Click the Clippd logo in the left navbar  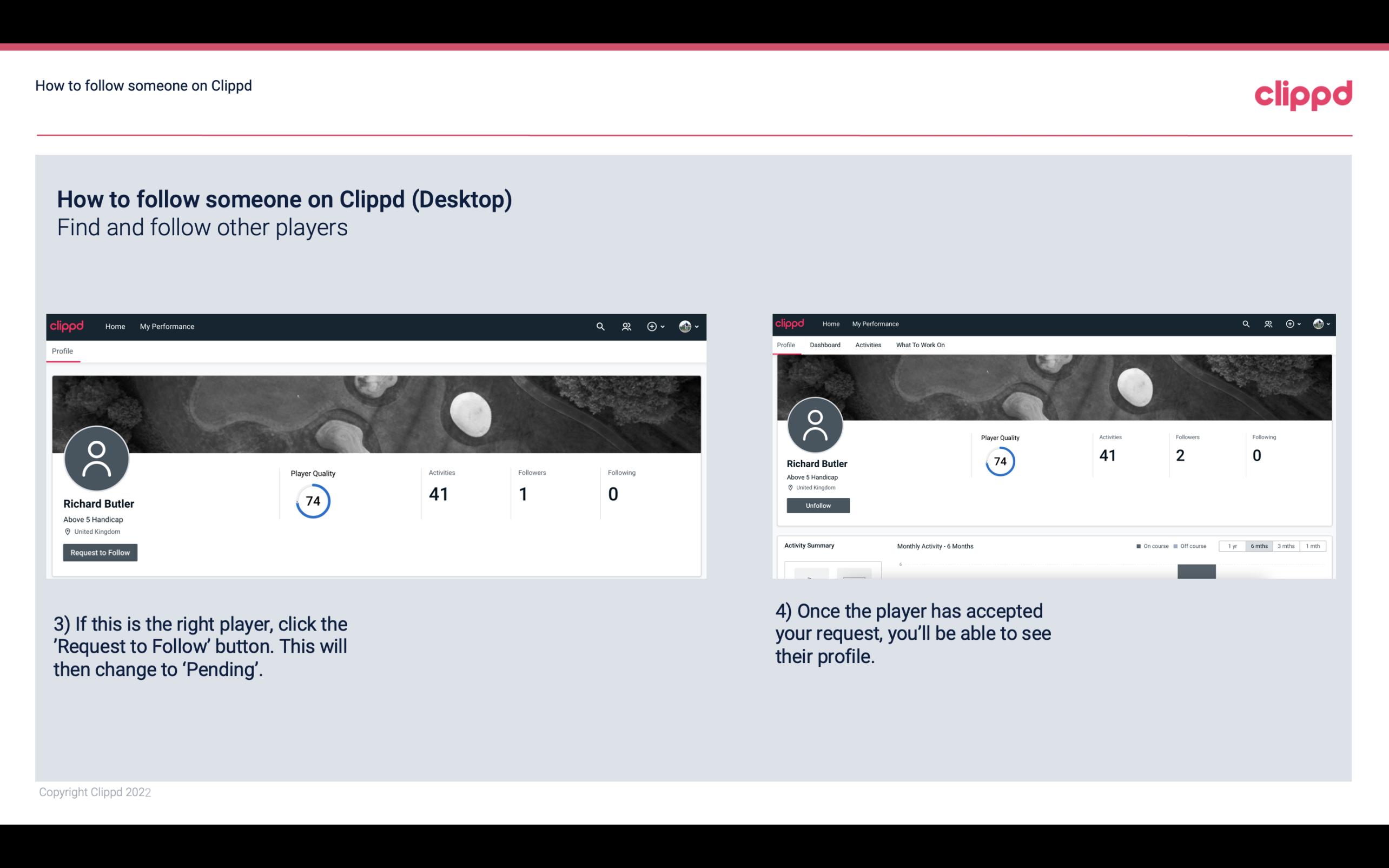pyautogui.click(x=67, y=326)
